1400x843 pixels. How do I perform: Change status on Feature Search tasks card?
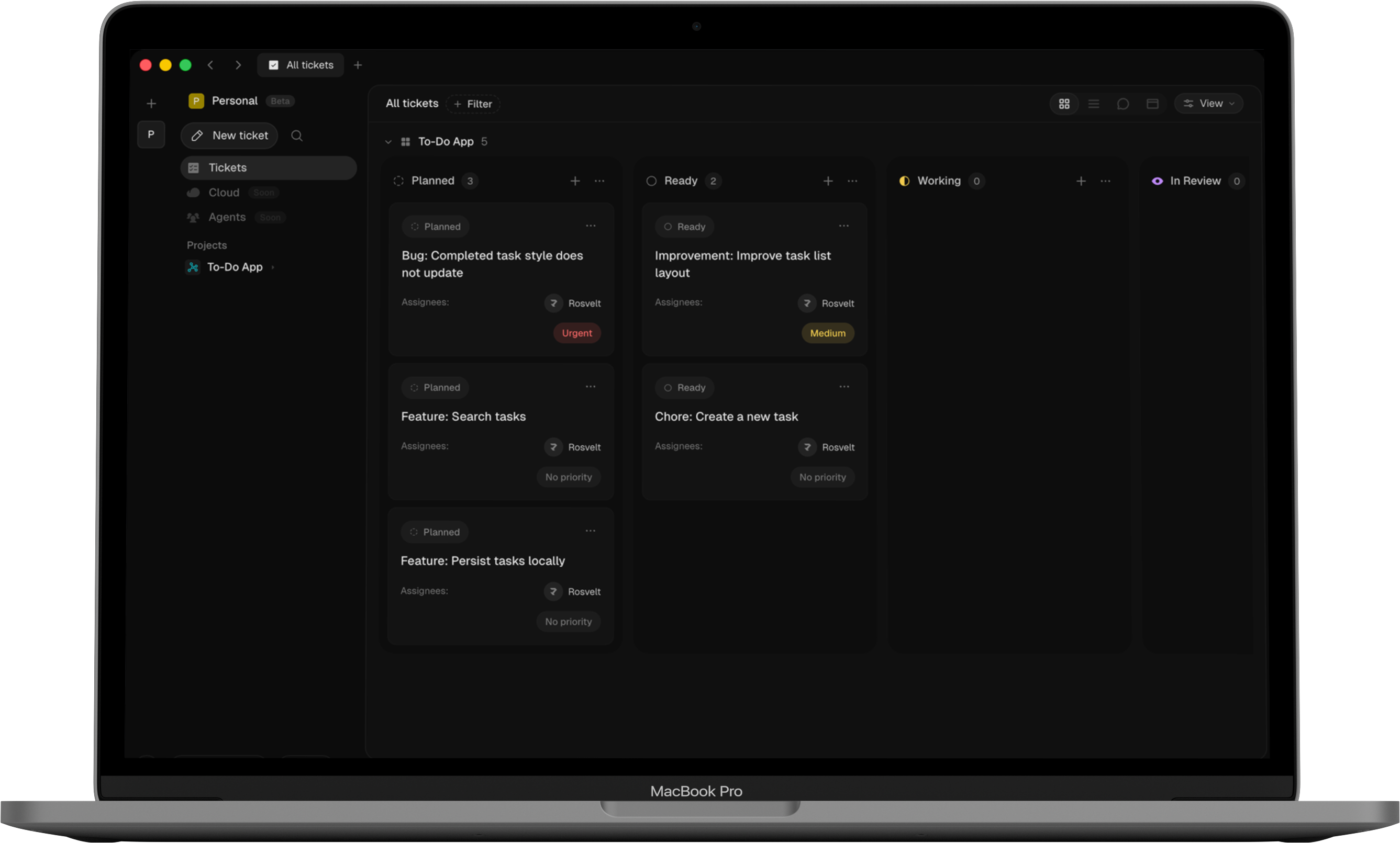435,387
